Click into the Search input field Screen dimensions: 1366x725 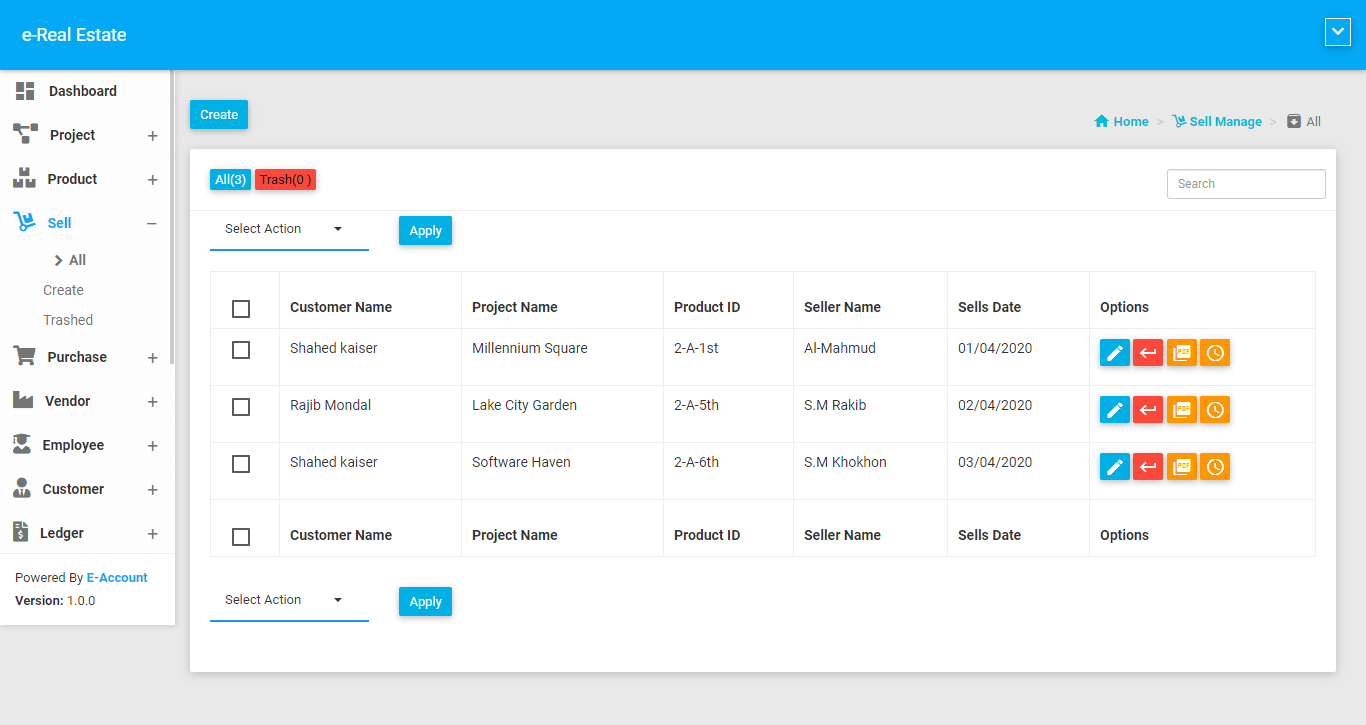pyautogui.click(x=1245, y=184)
